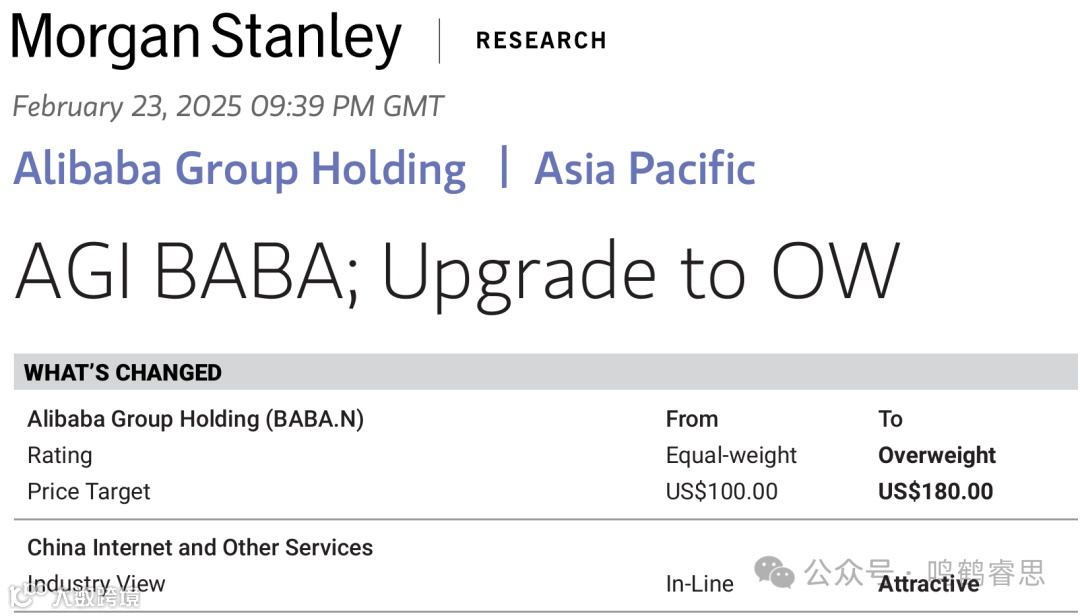This screenshot has width=1080, height=616.
Task: Click the To column header
Action: coord(890,419)
